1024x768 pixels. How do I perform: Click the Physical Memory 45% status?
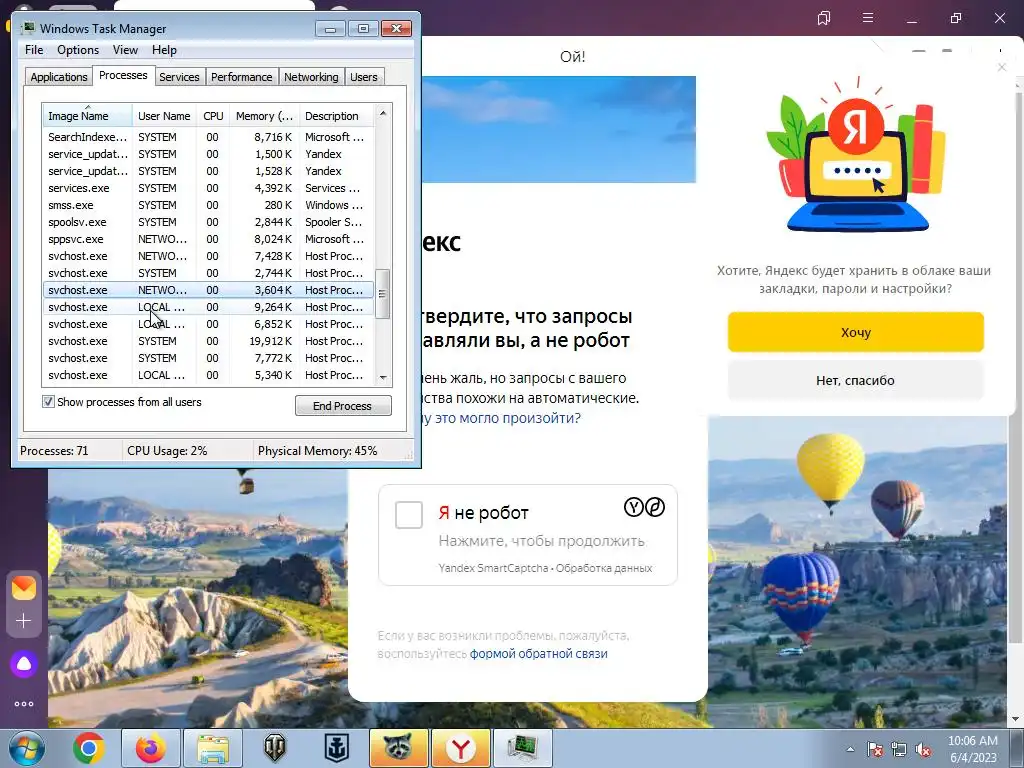[317, 451]
